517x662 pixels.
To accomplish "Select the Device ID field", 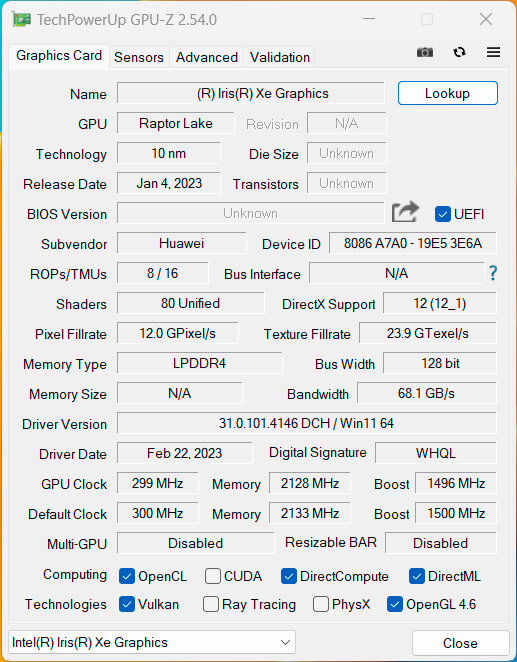I will [x=412, y=243].
